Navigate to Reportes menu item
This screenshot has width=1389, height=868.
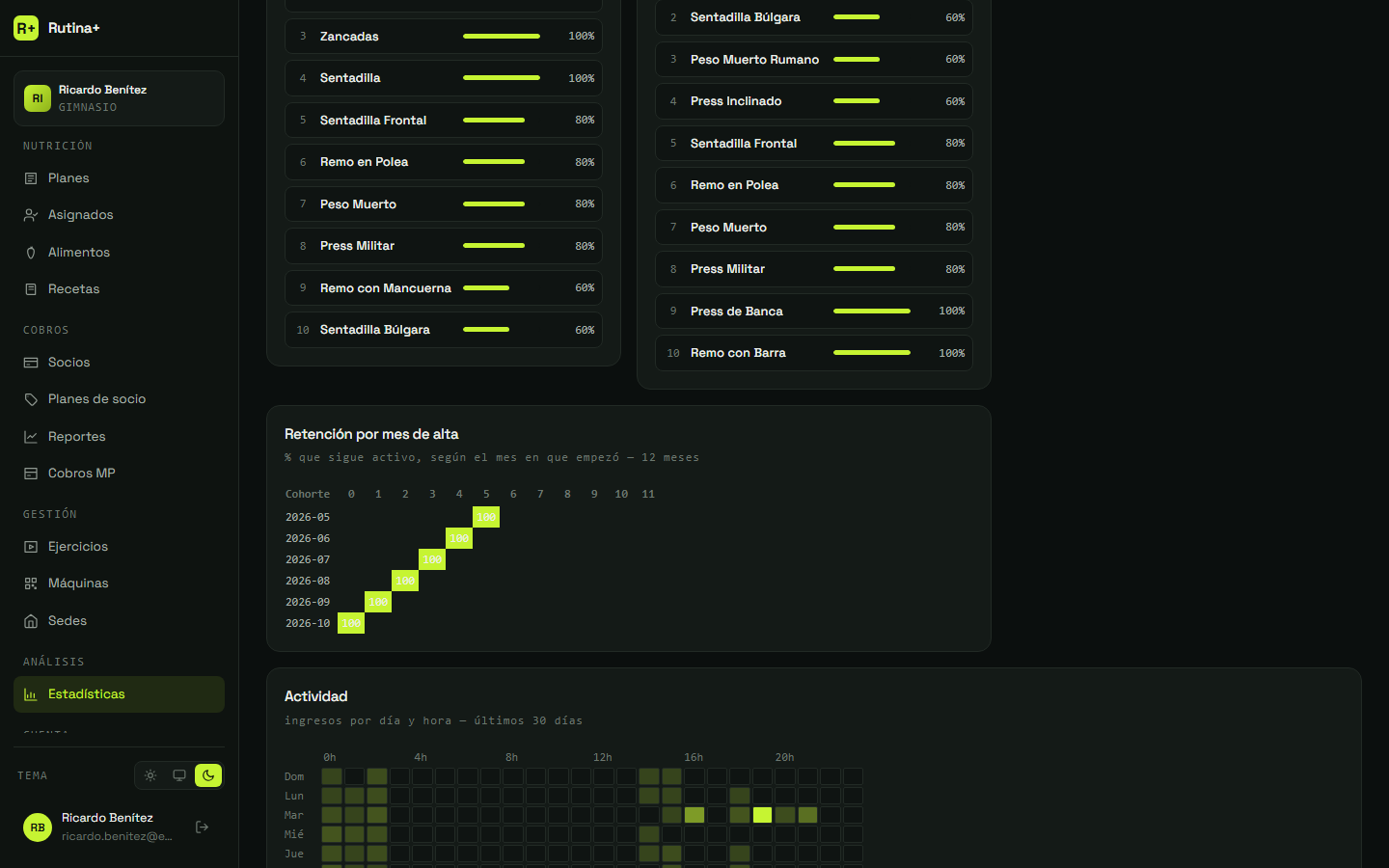(119, 437)
